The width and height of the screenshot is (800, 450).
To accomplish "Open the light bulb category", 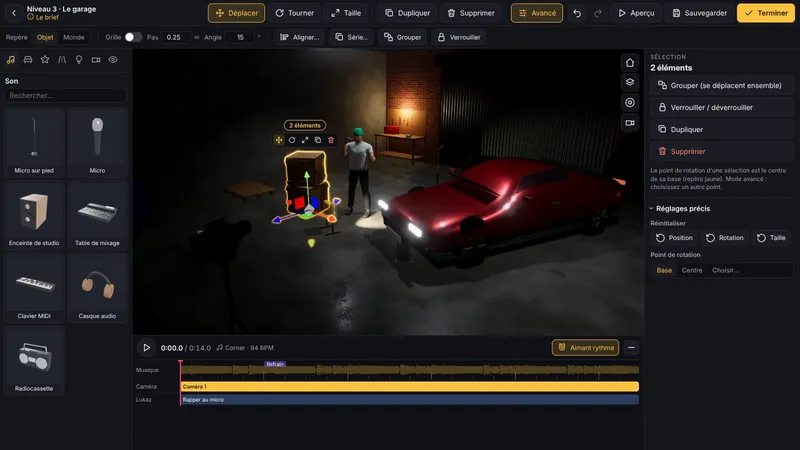I will (79, 60).
